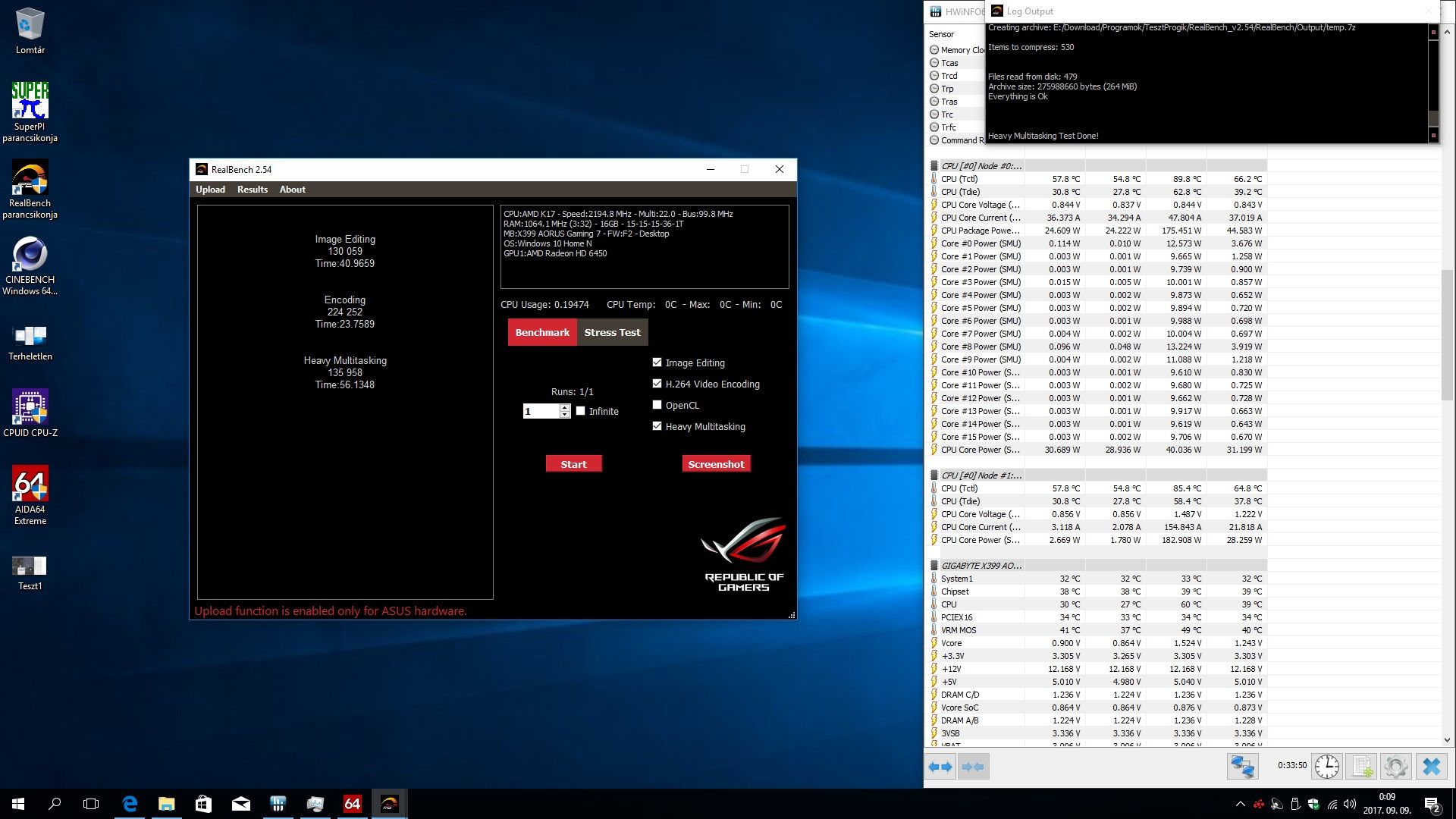Open Task View on taskbar
1456x819 pixels.
91,804
